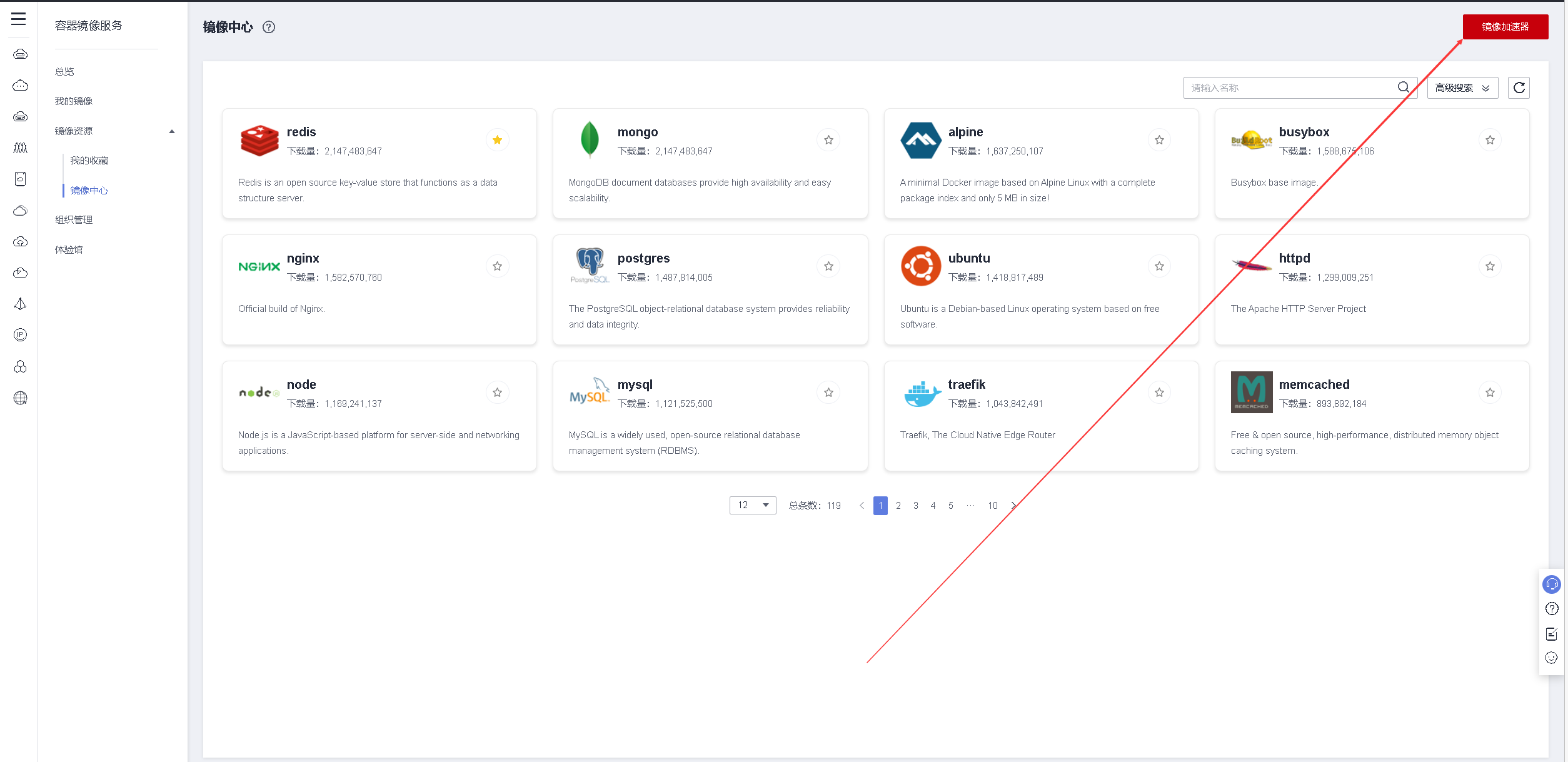
Task: Click the hamburger menu icon
Action: 19,19
